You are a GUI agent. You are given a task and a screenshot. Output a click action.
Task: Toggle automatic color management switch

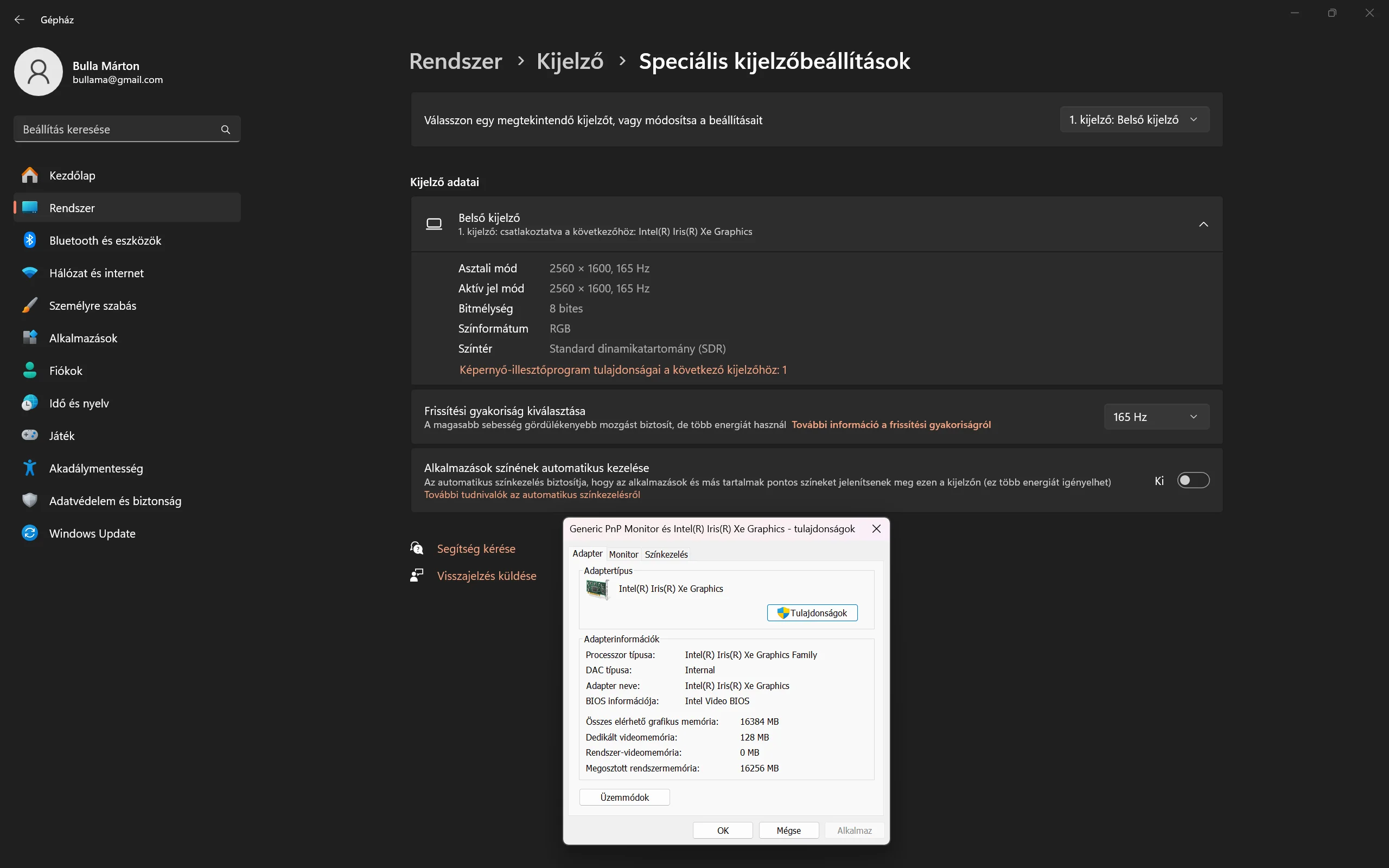tap(1193, 481)
